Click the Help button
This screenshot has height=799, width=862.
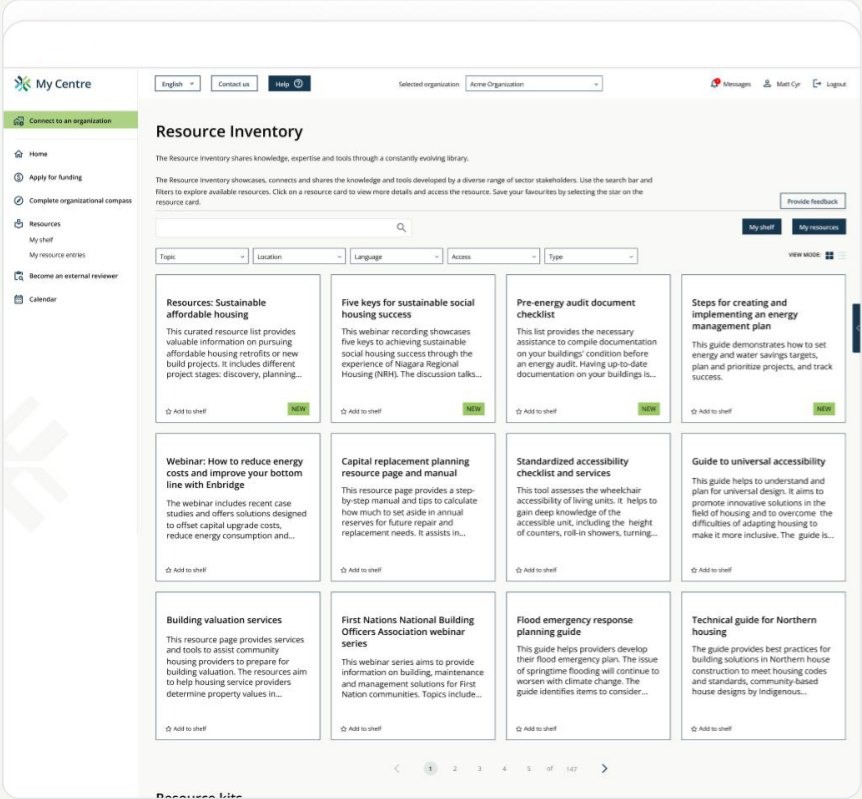[289, 84]
